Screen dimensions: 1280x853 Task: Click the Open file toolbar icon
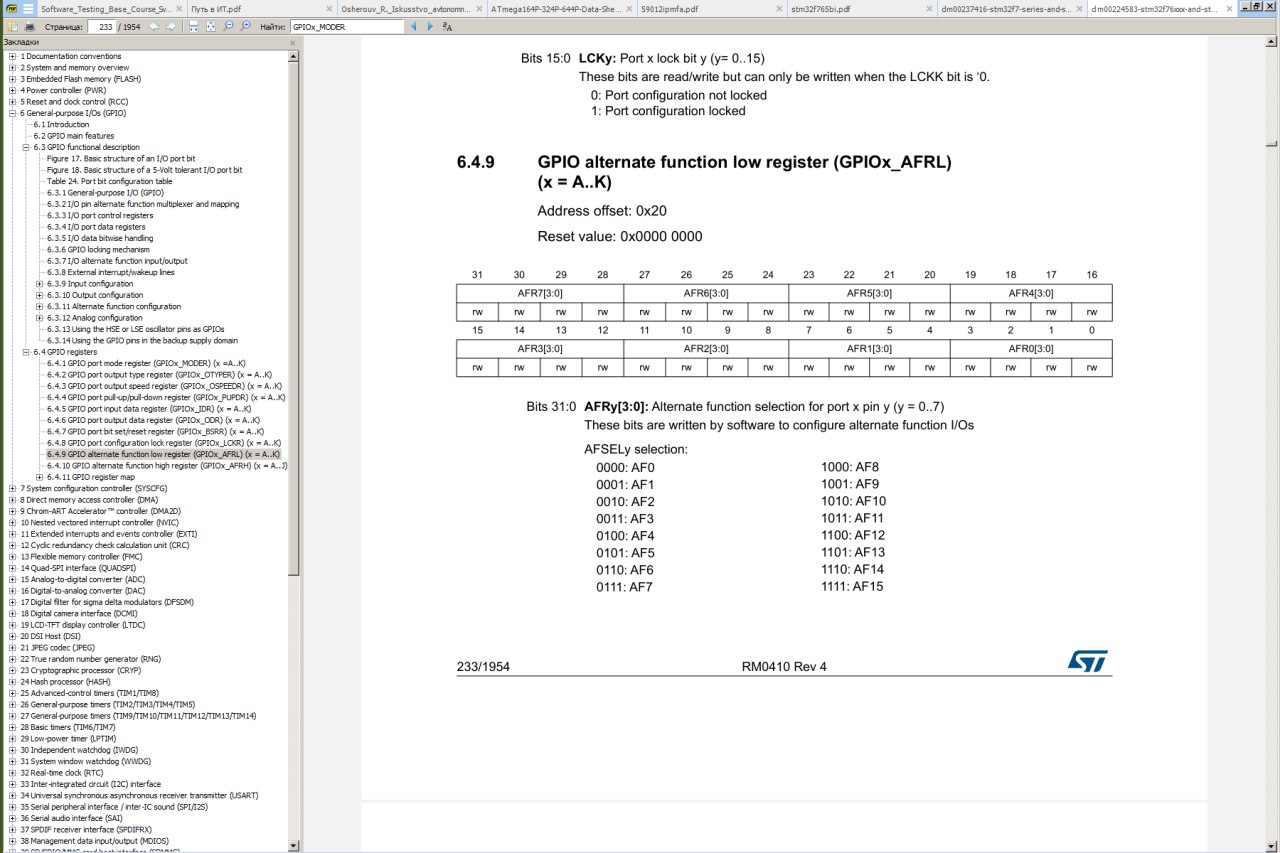click(x=12, y=26)
